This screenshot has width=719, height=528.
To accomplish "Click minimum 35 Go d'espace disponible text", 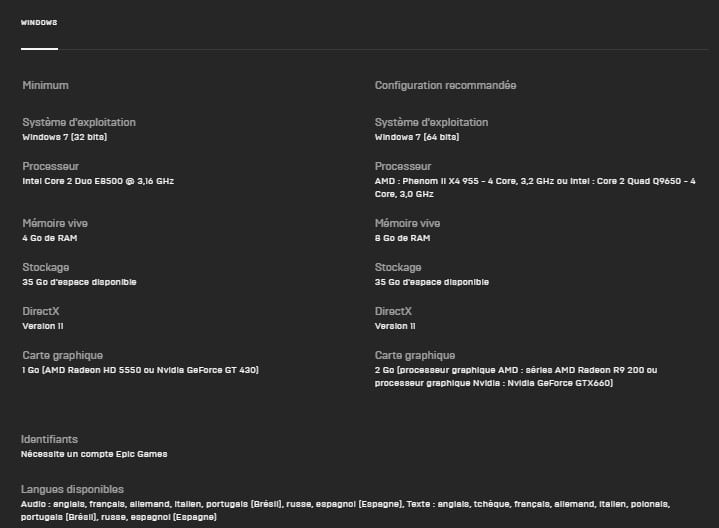I will [x=79, y=282].
